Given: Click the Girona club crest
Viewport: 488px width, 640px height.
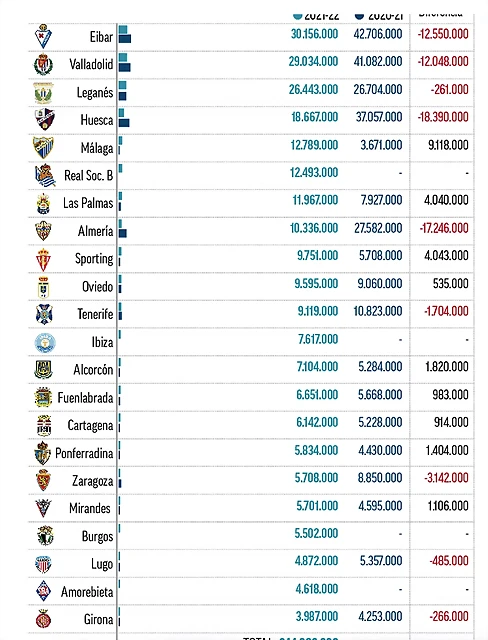Looking at the screenshot, I should (x=43, y=619).
